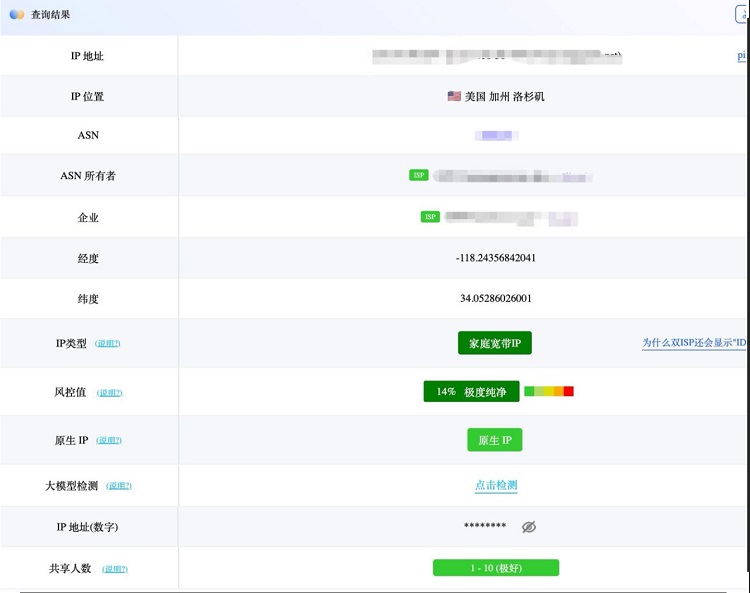Click the US flag icon beside 美国
750x593 pixels.
(x=454, y=97)
